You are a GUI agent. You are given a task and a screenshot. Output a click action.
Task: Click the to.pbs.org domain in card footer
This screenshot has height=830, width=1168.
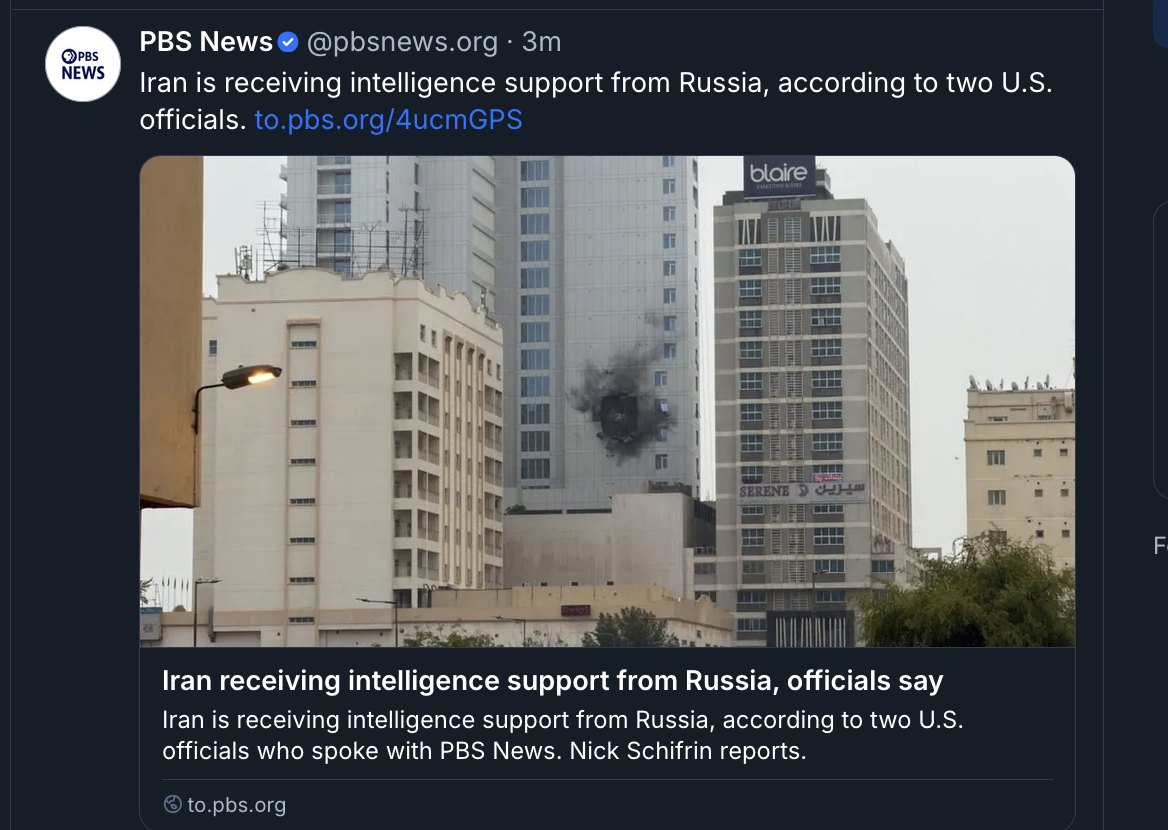[x=236, y=804]
